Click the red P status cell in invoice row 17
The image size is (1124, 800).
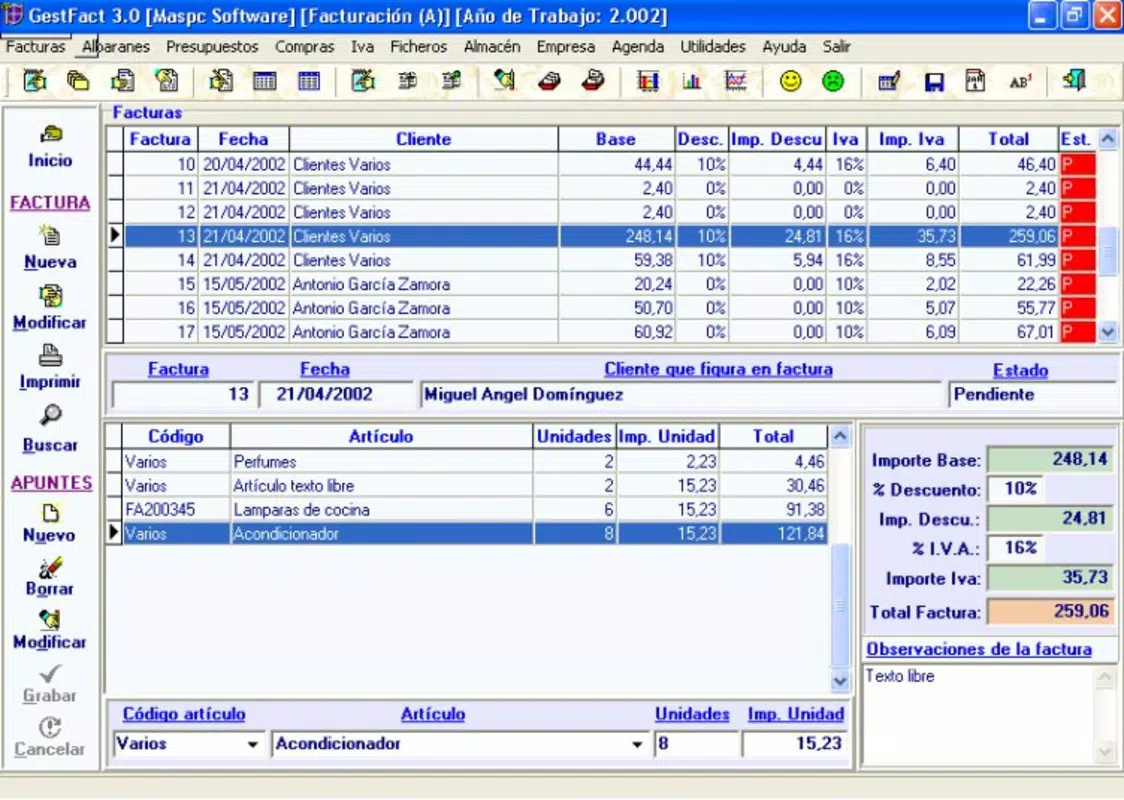coord(1077,332)
